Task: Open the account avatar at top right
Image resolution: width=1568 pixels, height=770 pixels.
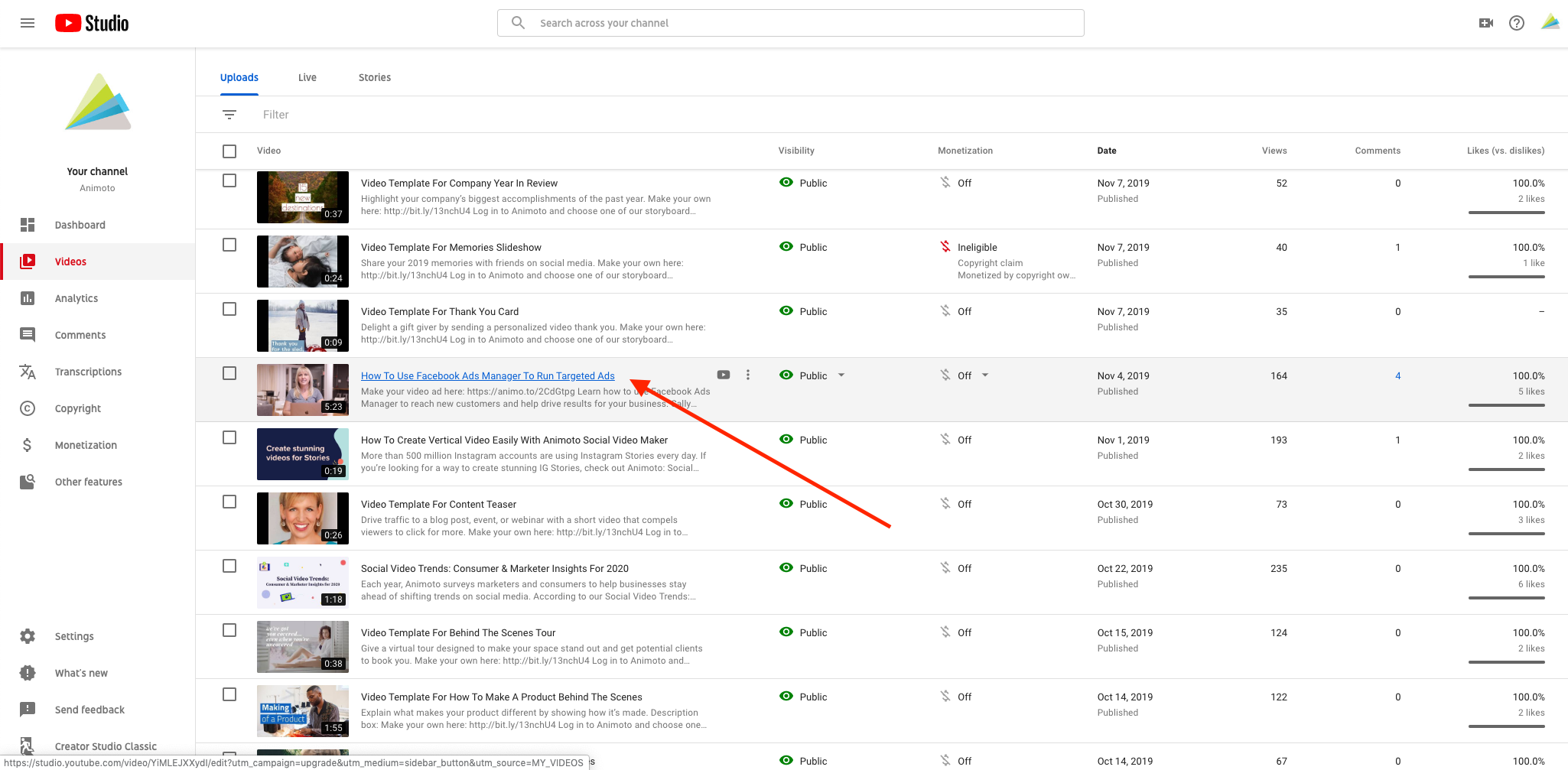Action: click(1550, 22)
